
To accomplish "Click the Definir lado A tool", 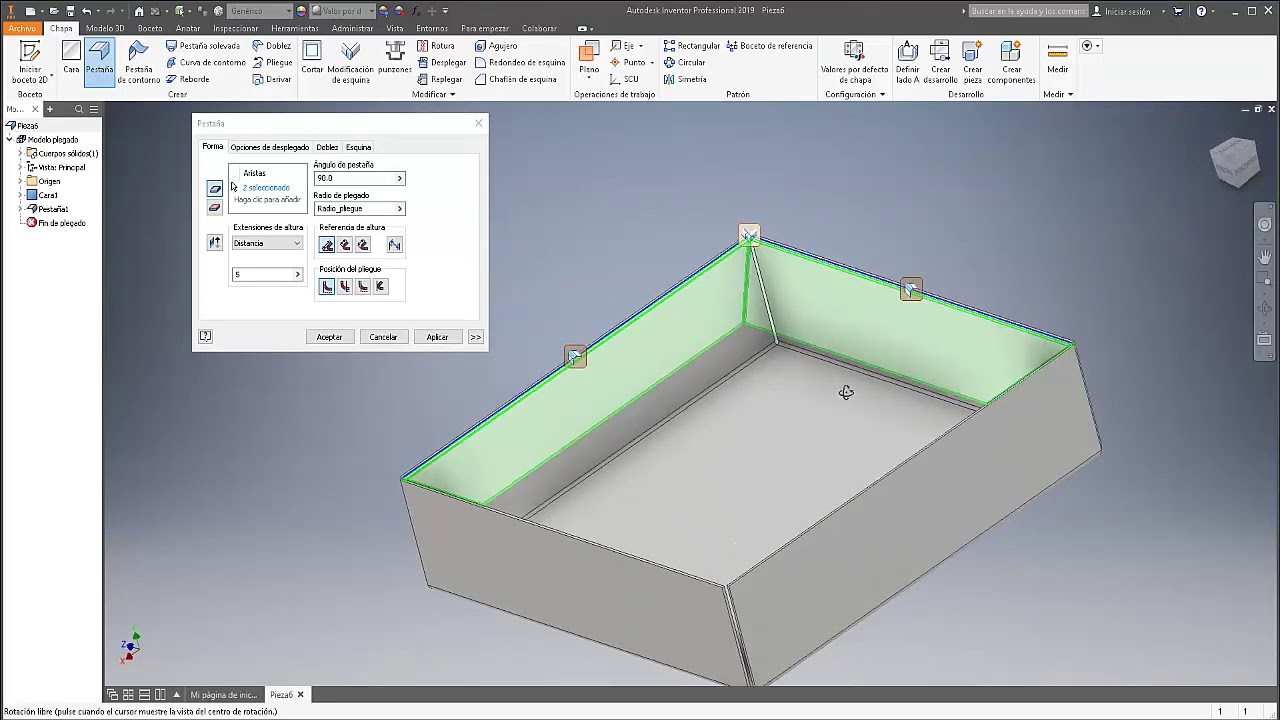I will [x=907, y=62].
